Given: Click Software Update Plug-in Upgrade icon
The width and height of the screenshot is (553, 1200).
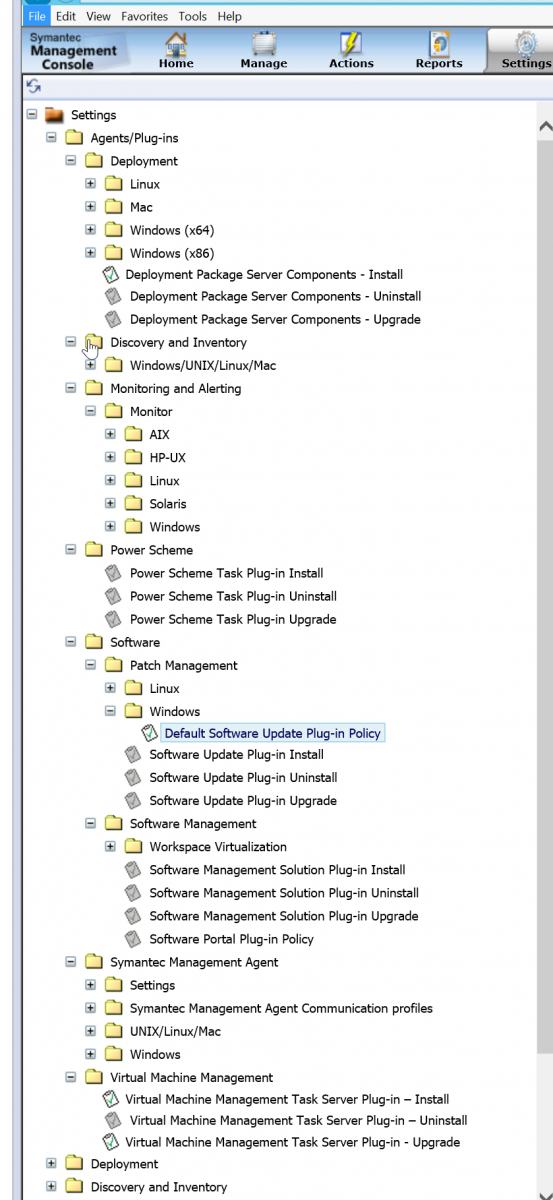Looking at the screenshot, I should click(x=133, y=800).
